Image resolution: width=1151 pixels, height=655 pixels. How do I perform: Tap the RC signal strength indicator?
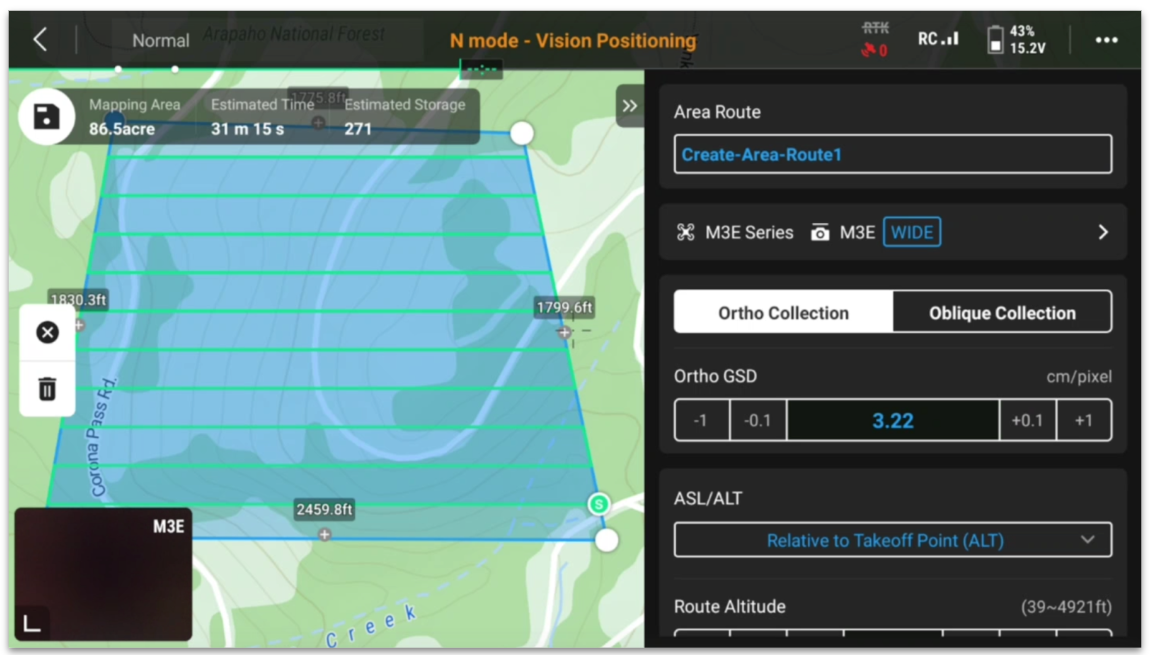point(937,39)
